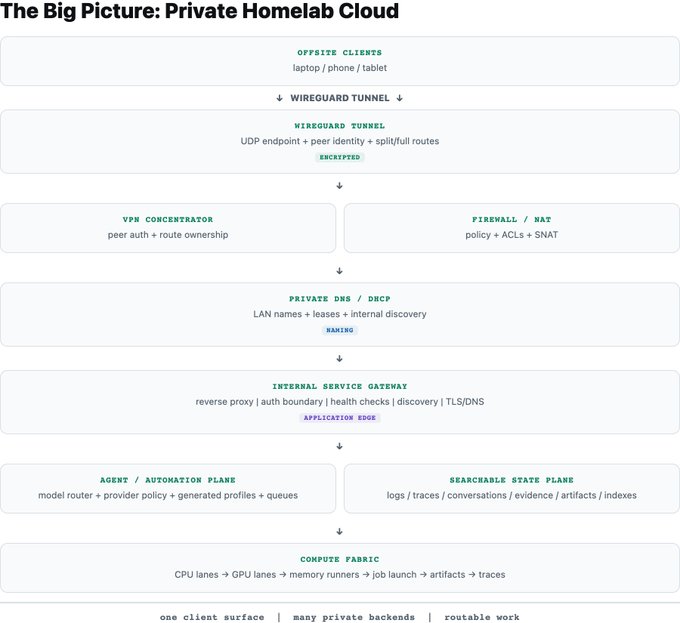The height and width of the screenshot is (623, 680).
Task: Select the NAMING badge
Action: (x=340, y=330)
